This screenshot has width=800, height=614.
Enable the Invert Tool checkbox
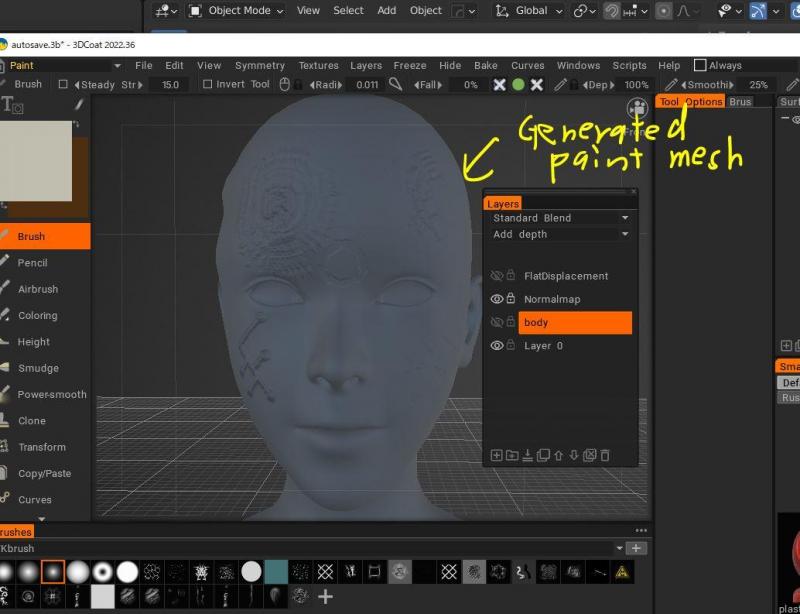point(208,85)
